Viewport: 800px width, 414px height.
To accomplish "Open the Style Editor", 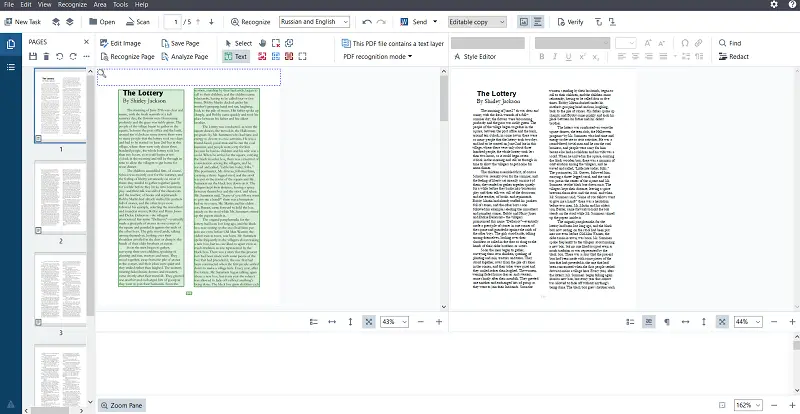I will (474, 57).
